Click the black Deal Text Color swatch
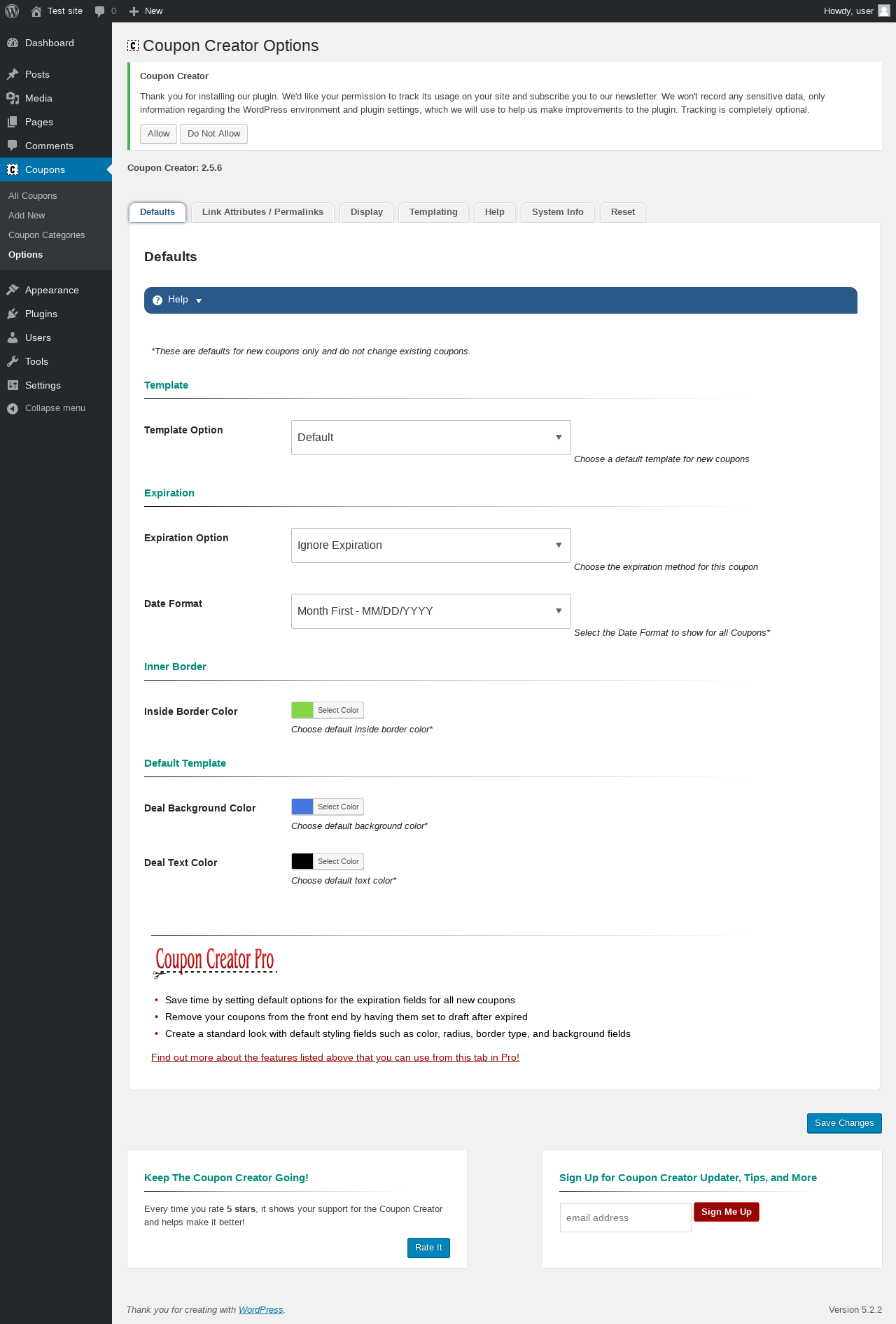 click(x=302, y=861)
